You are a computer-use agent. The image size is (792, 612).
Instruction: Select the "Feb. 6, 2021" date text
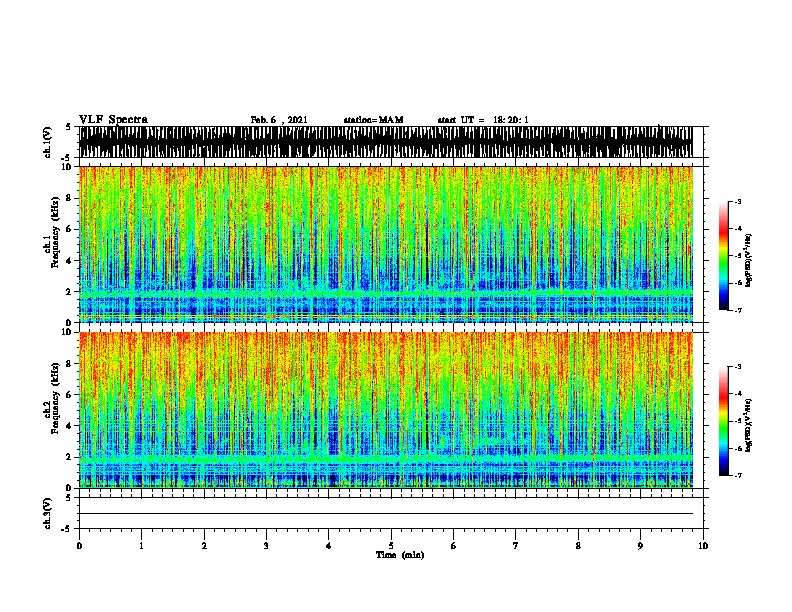tap(279, 120)
